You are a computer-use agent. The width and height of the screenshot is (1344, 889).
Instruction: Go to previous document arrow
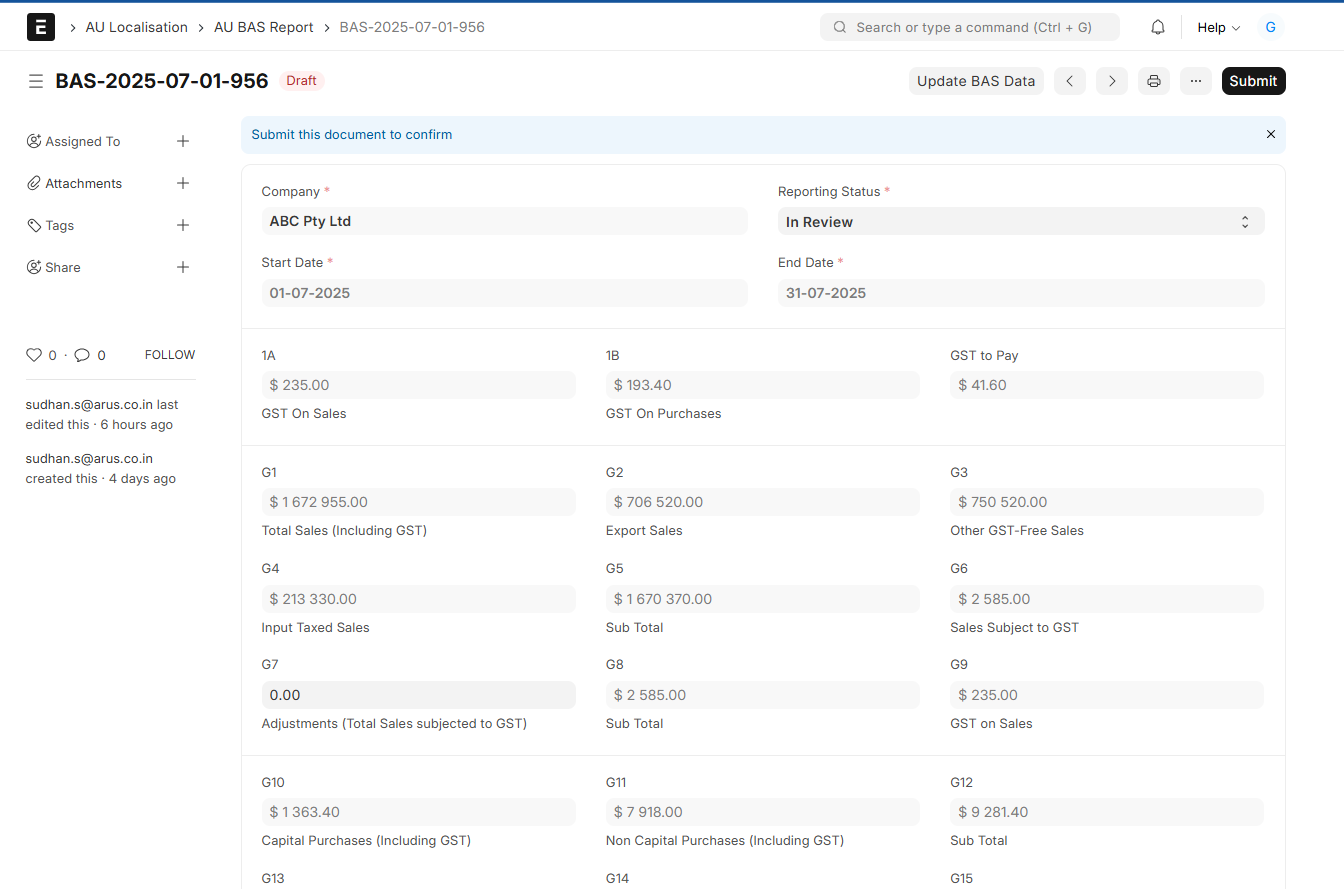(1069, 81)
